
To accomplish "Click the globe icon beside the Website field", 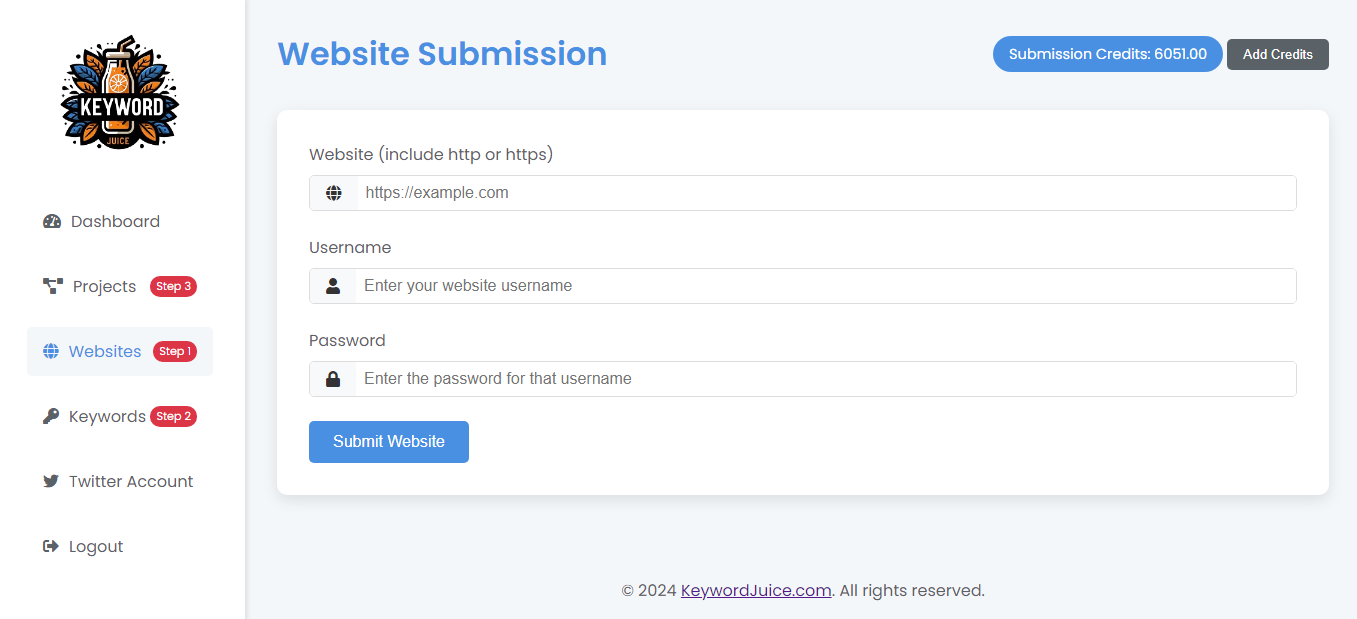I will 334,193.
